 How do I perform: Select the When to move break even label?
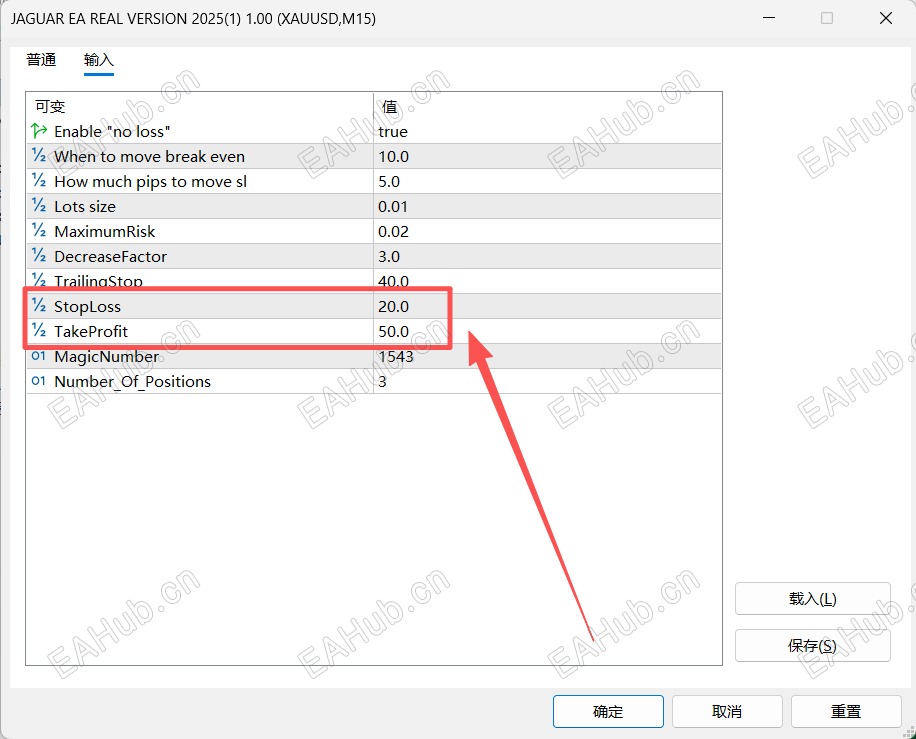(x=150, y=157)
